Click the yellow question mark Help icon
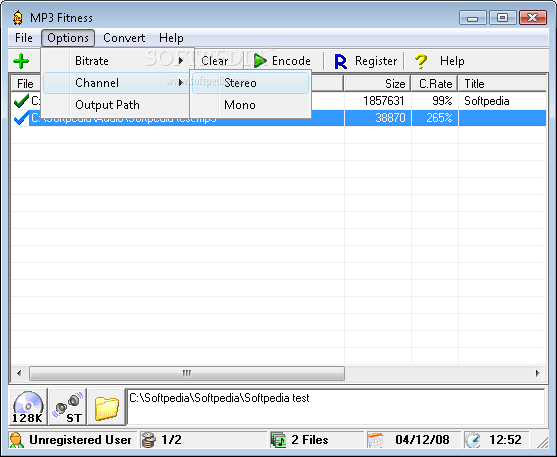Screen dimensions: 557x457 click(421, 61)
